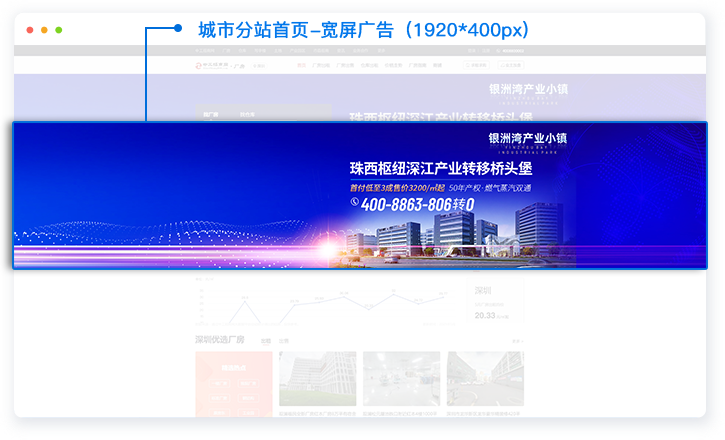Click the 50年产权·燃气蒸汽双通 text

point(490,188)
